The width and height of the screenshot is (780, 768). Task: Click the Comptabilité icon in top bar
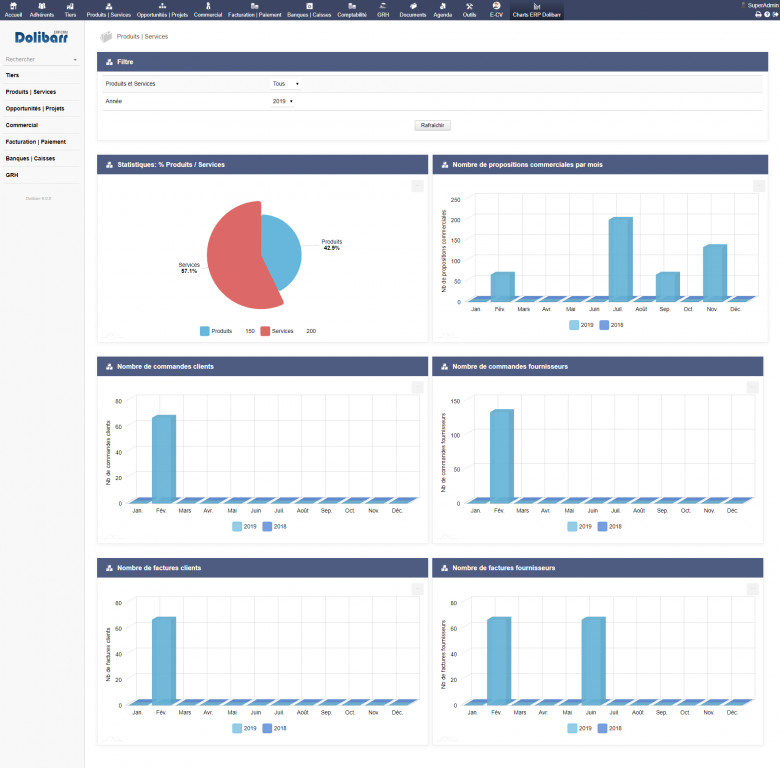[x=351, y=7]
